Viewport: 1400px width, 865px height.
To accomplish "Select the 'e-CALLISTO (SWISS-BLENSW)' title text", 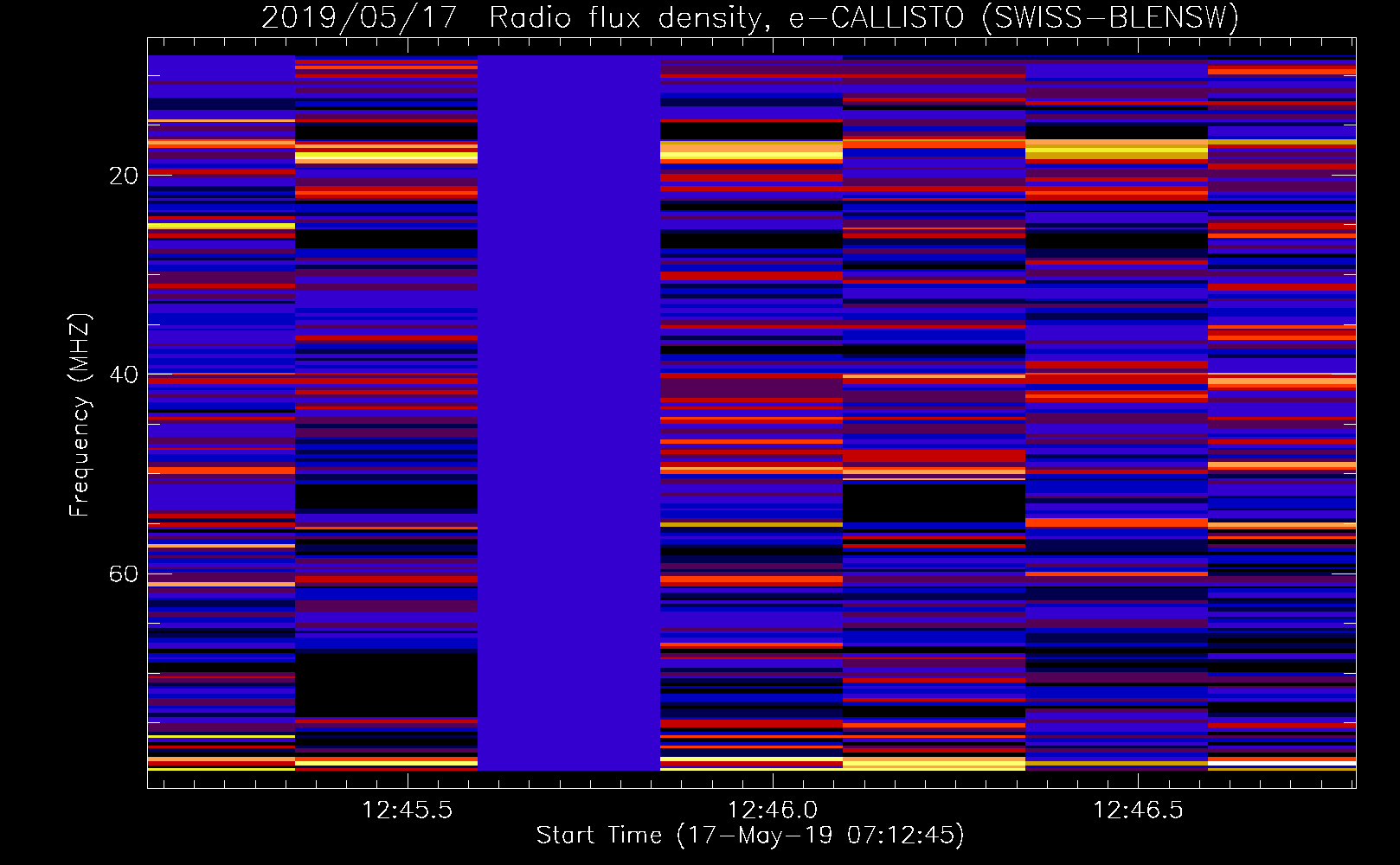I will (x=1014, y=17).
